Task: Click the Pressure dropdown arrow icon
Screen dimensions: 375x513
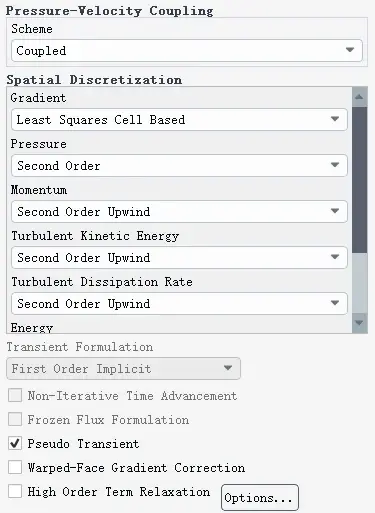Action: pos(335,165)
